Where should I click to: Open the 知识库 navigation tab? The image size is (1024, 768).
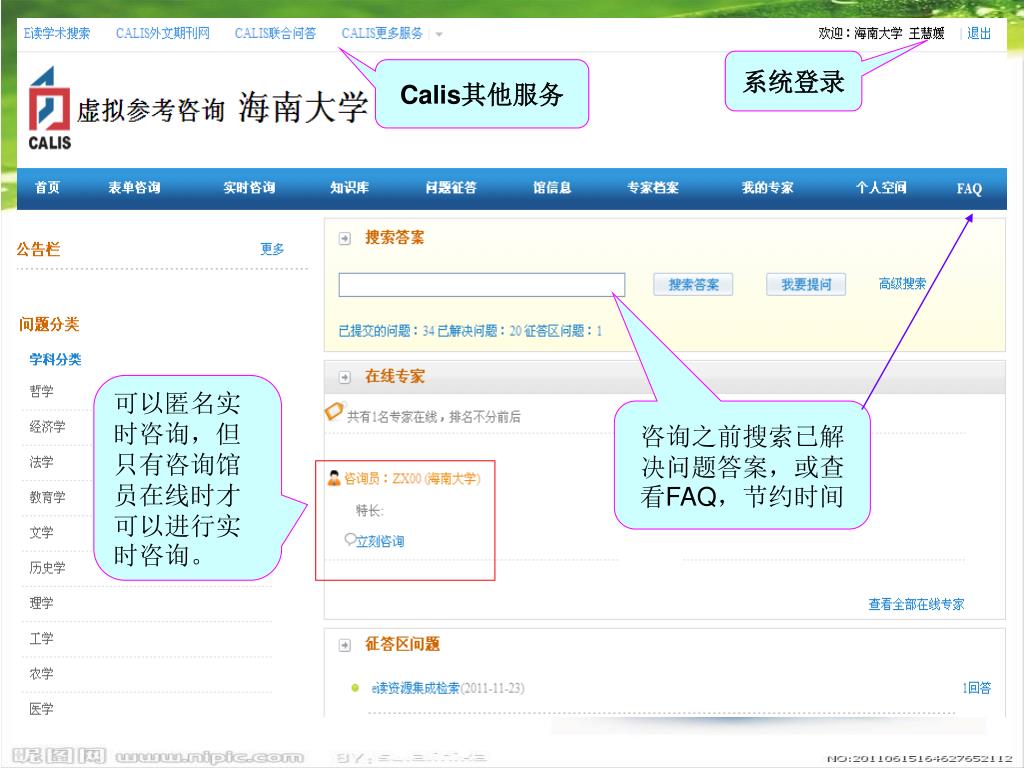[350, 188]
